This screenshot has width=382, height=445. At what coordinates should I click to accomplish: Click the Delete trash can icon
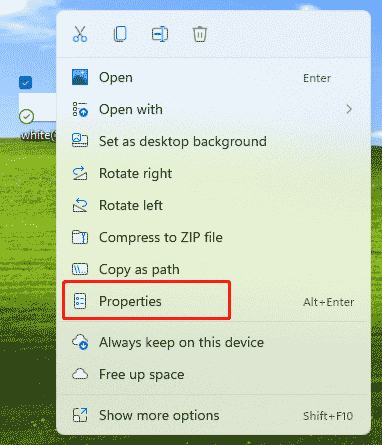coord(200,34)
